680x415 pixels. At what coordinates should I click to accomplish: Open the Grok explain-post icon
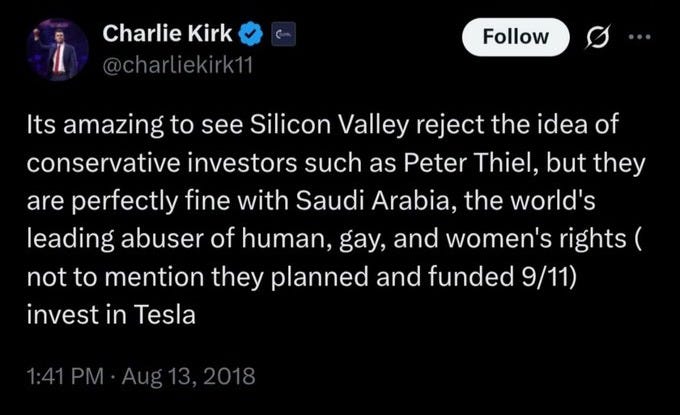(598, 38)
